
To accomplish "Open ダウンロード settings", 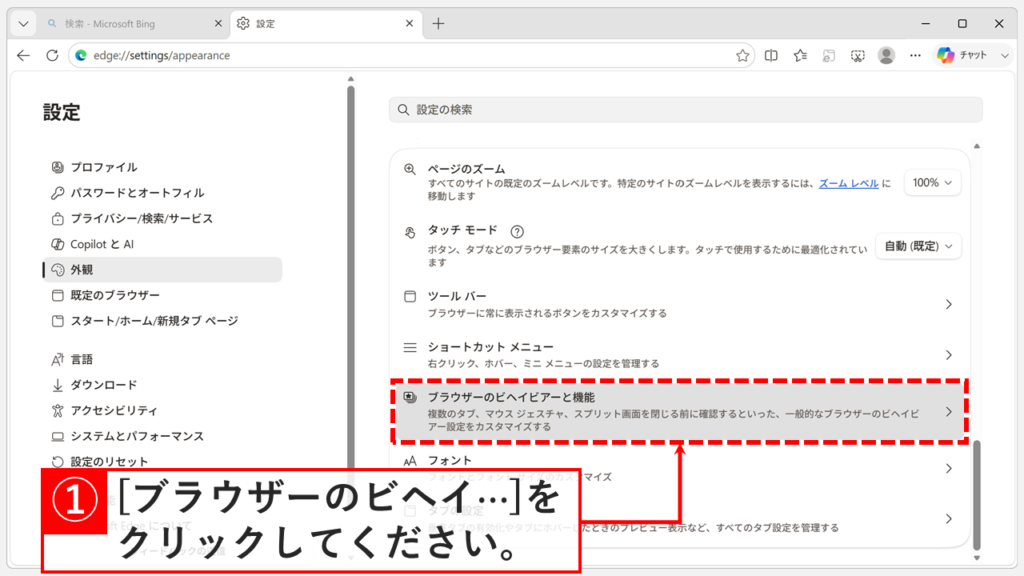I will click(x=163, y=385).
